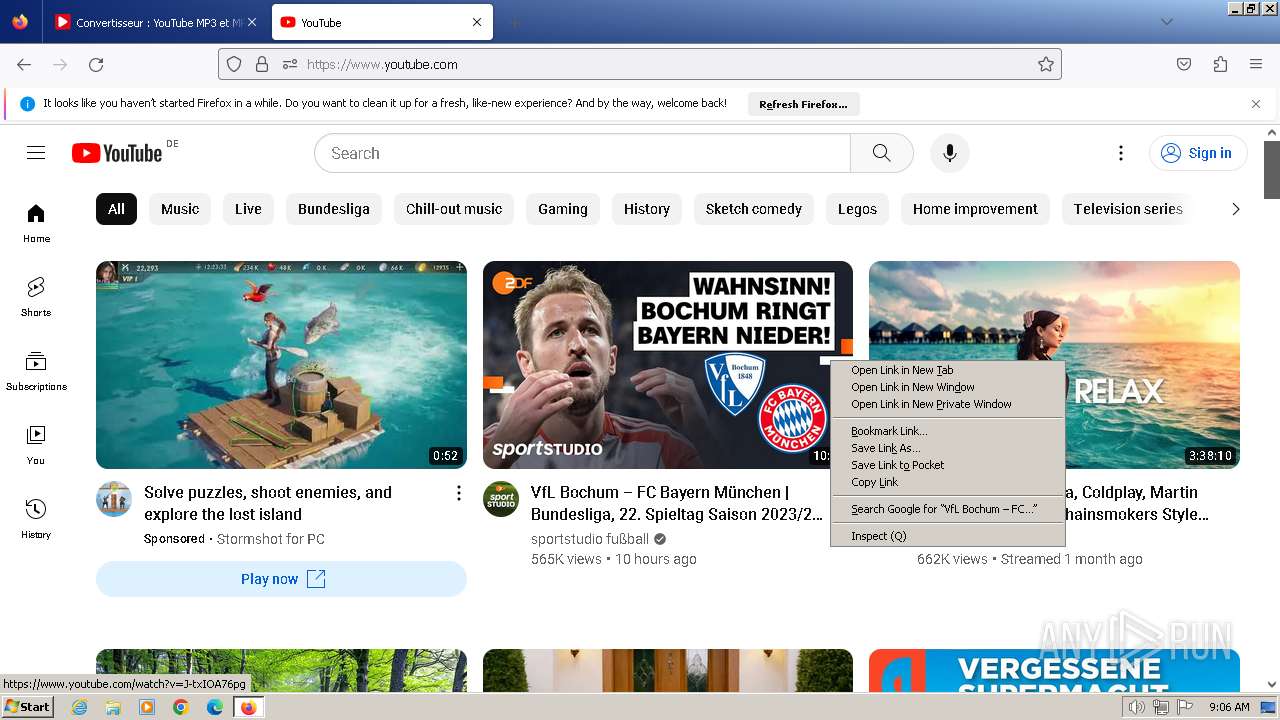Reload the page with the refresh icon
This screenshot has width=1280, height=720.
point(96,64)
